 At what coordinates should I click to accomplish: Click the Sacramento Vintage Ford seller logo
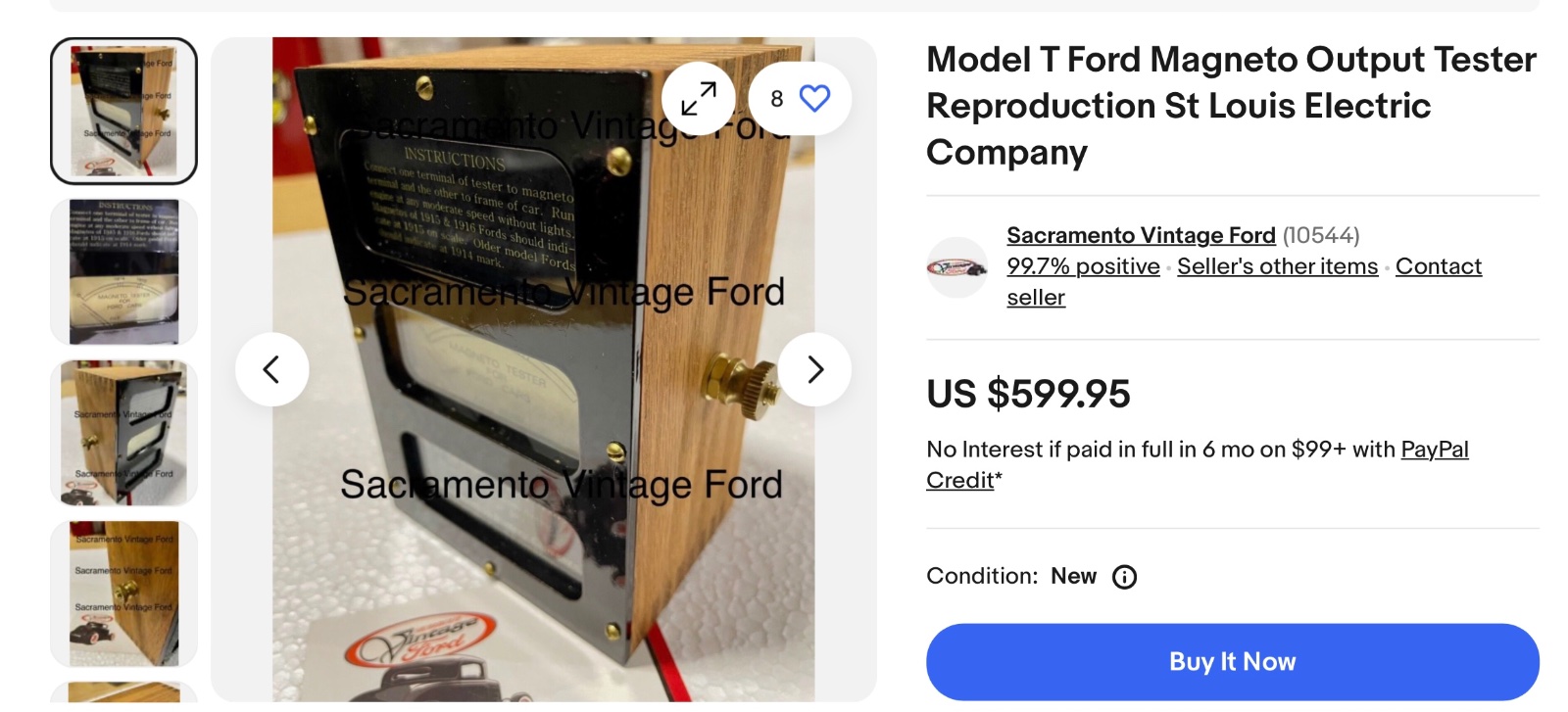coord(956,267)
